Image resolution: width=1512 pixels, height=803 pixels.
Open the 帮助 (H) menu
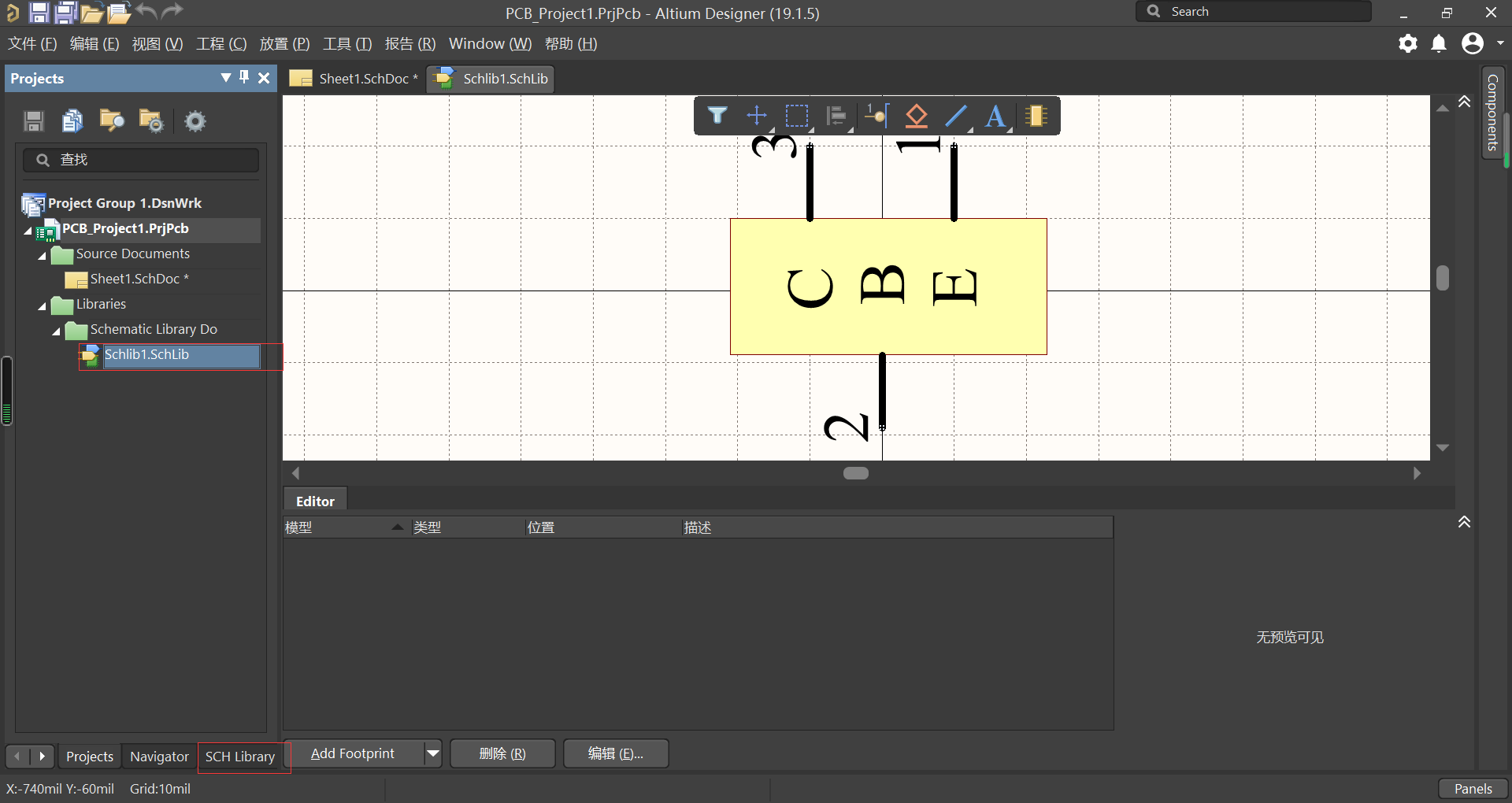(571, 44)
